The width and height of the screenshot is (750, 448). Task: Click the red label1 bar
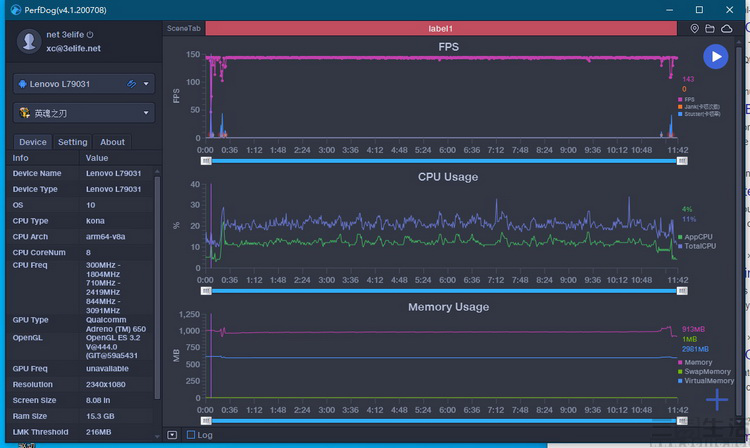(x=441, y=28)
